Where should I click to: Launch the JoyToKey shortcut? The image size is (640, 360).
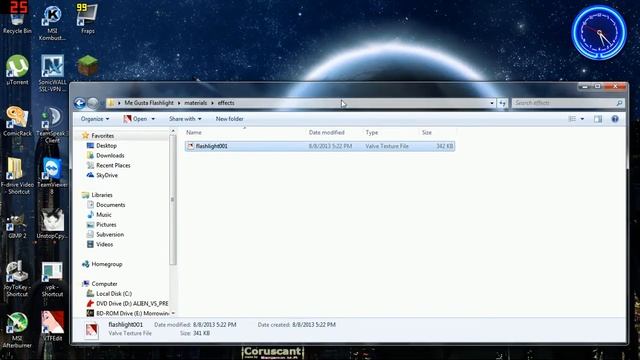pyautogui.click(x=17, y=279)
